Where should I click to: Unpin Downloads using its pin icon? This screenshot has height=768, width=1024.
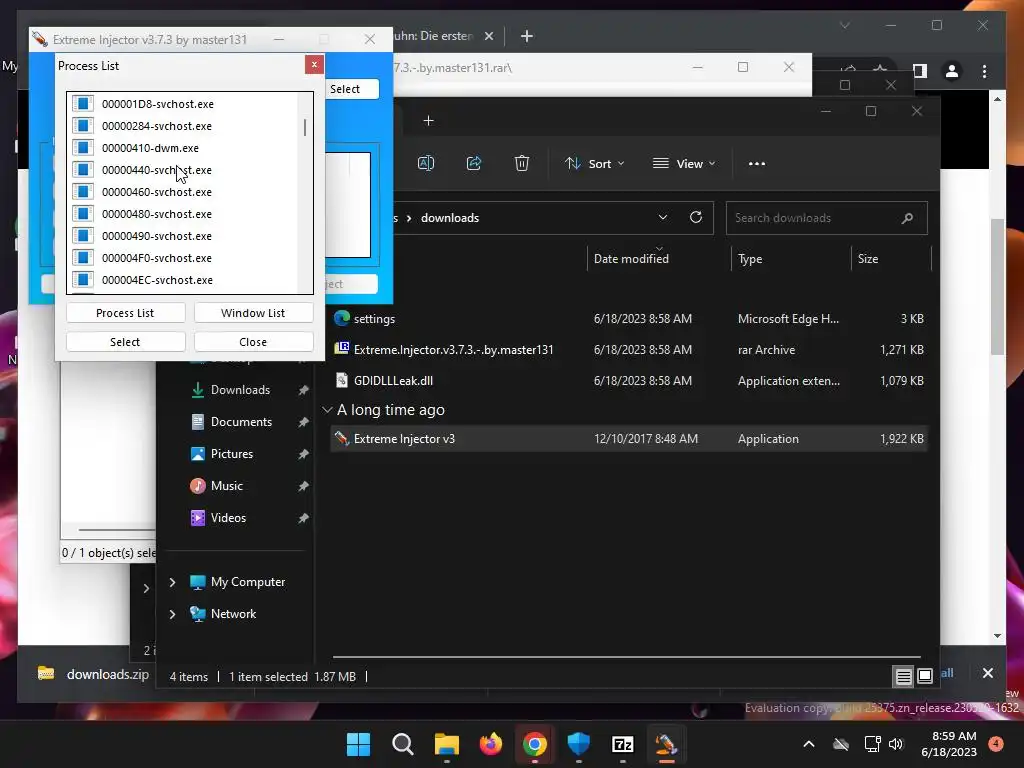[303, 390]
